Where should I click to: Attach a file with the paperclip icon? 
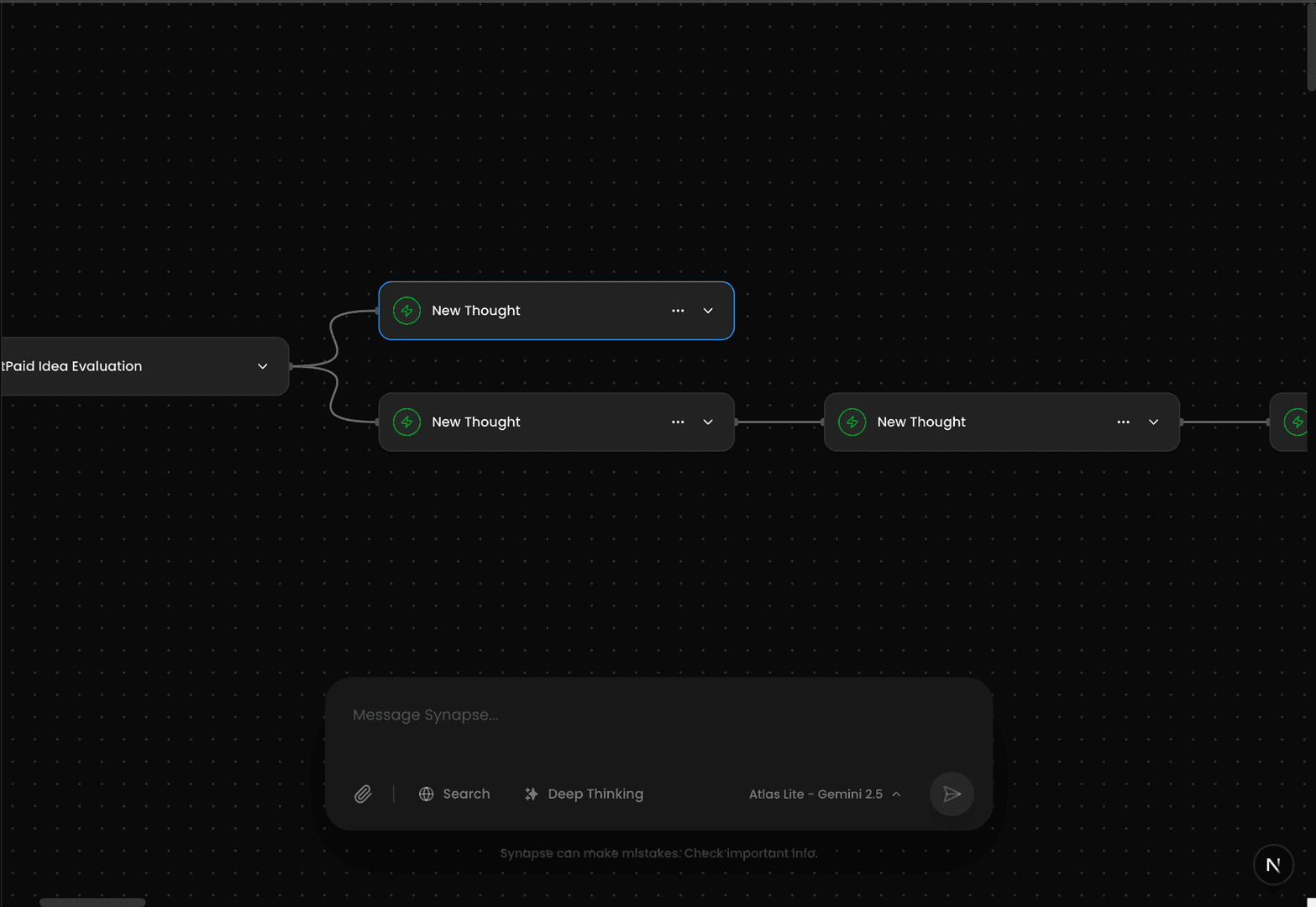(x=363, y=794)
